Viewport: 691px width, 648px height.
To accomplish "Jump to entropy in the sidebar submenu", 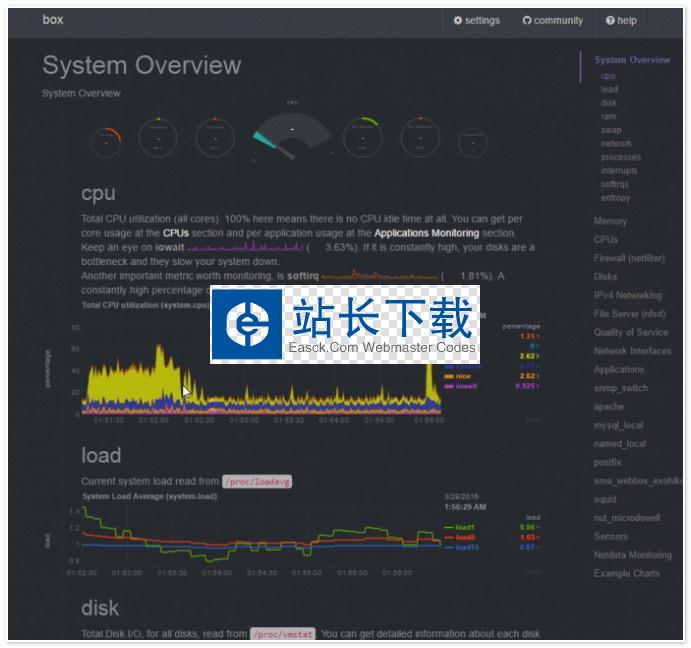I will 615,198.
